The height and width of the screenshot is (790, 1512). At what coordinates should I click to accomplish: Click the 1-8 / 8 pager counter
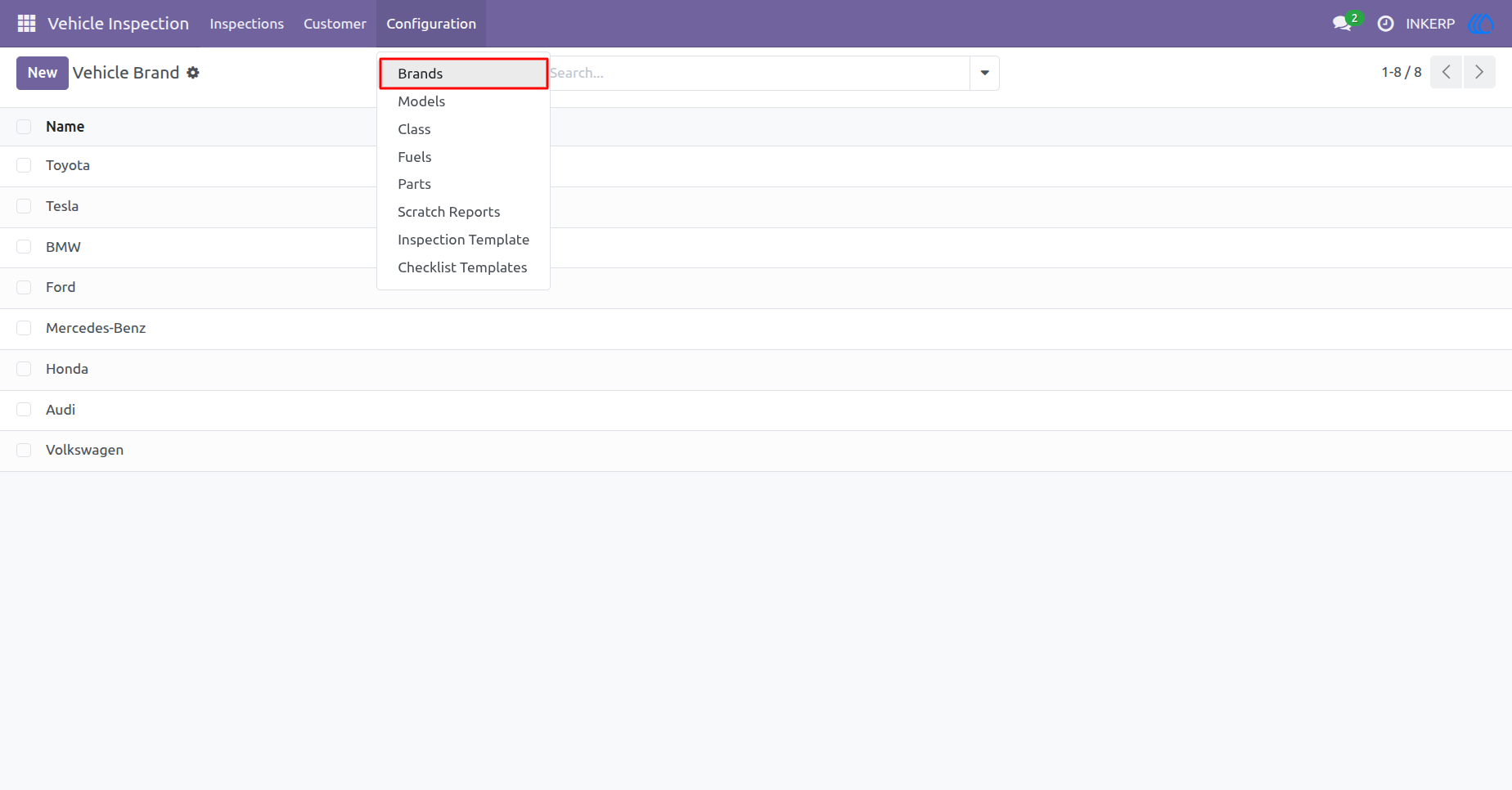tap(1402, 72)
